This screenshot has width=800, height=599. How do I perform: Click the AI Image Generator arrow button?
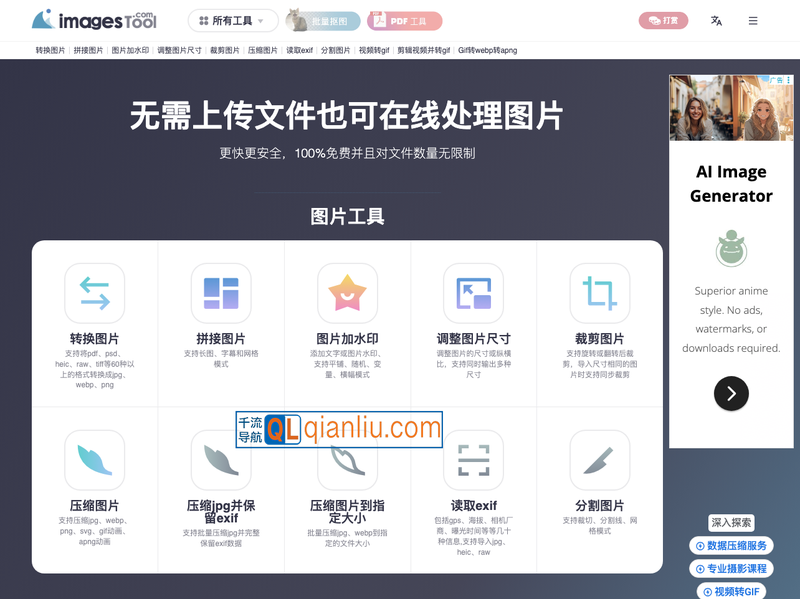[731, 394]
